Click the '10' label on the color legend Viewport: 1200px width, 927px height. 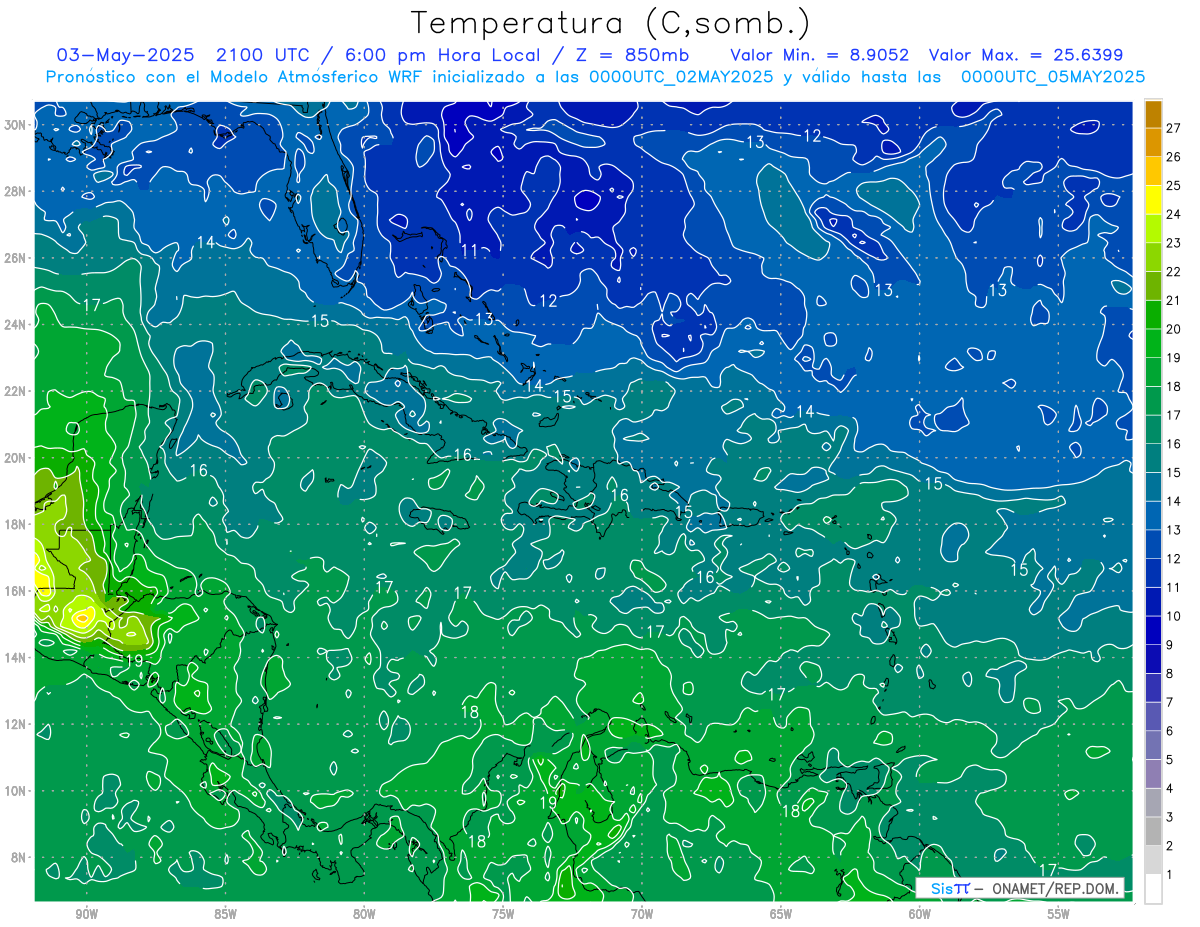coord(1173,616)
